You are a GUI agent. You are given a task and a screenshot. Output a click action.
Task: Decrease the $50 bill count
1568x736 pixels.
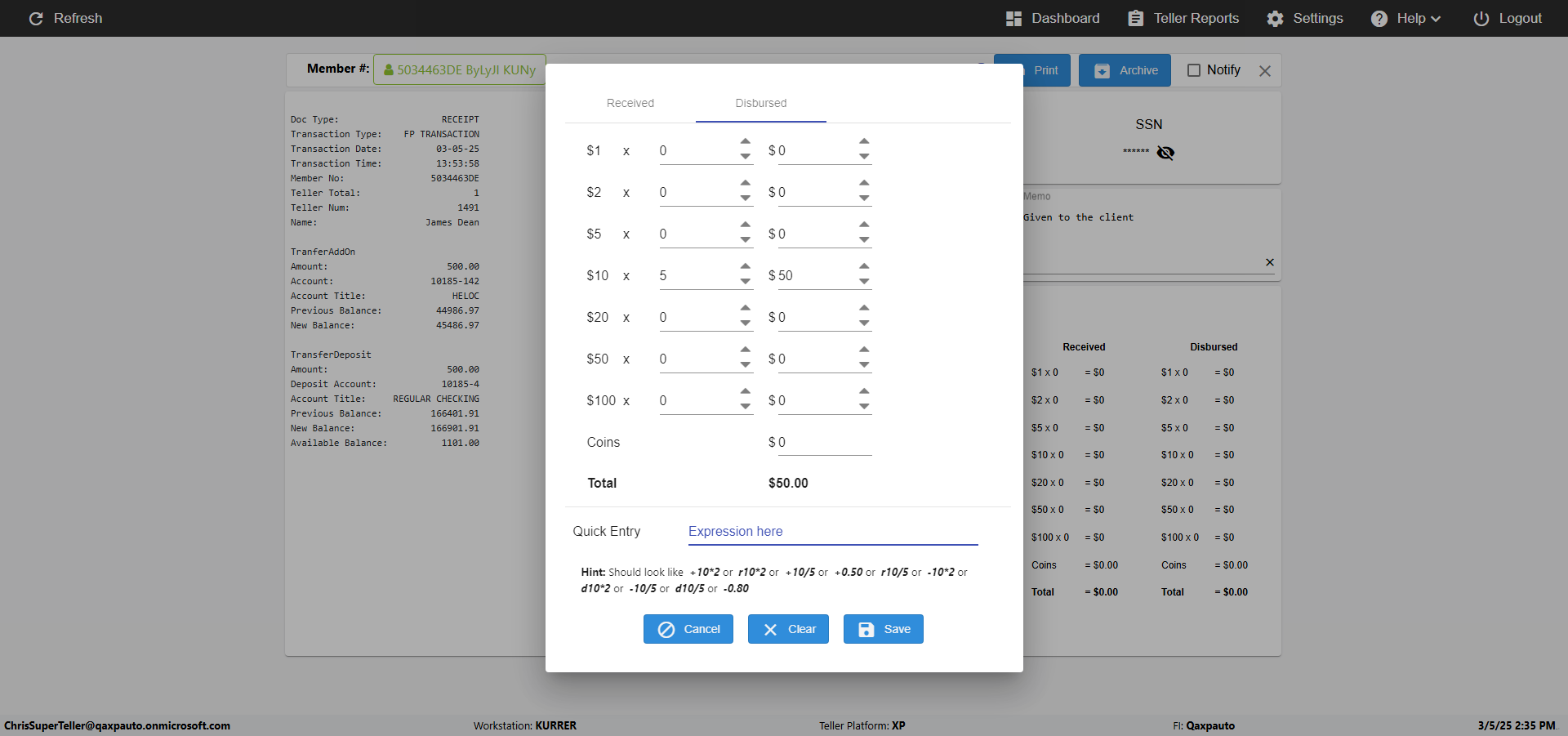pyautogui.click(x=746, y=365)
